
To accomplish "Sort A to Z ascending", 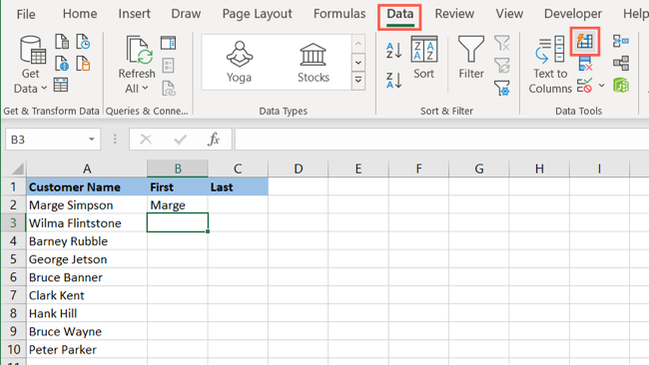I will coord(394,50).
